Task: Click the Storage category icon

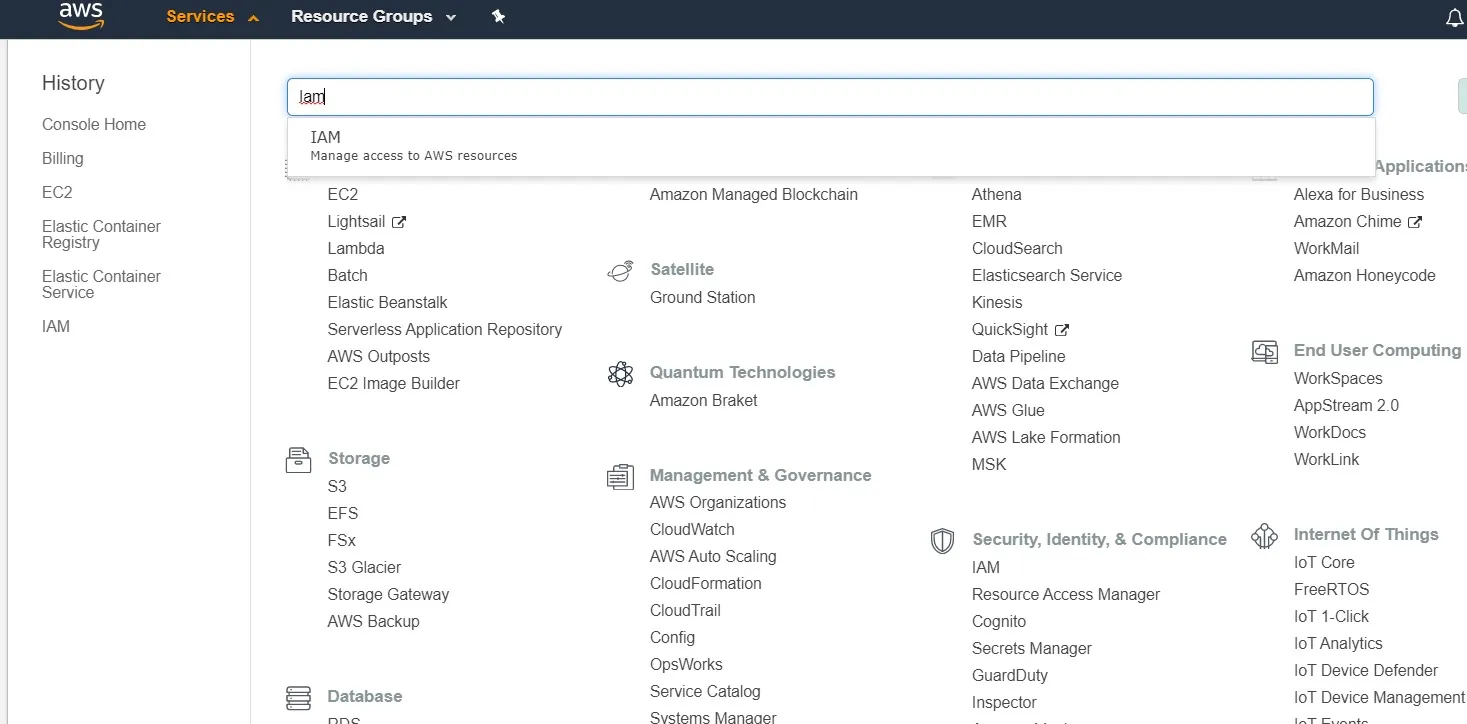Action: coord(298,459)
